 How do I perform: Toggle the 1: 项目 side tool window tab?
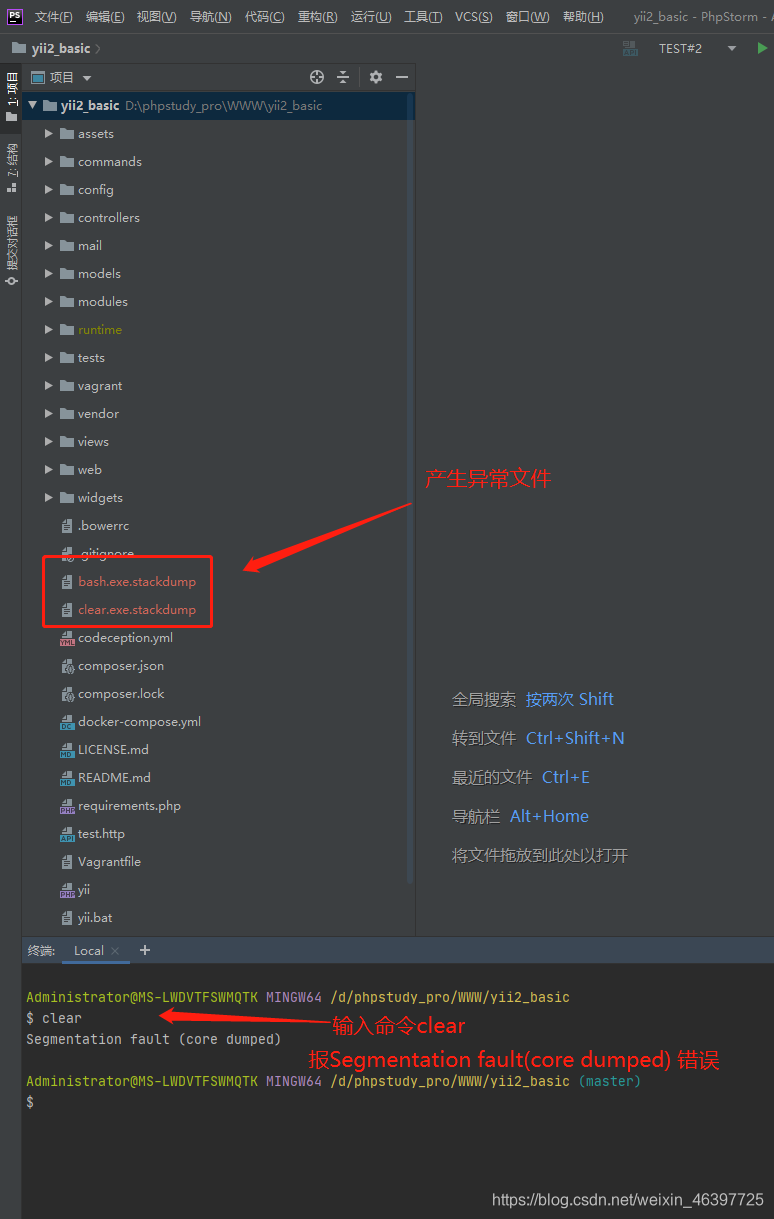point(11,97)
